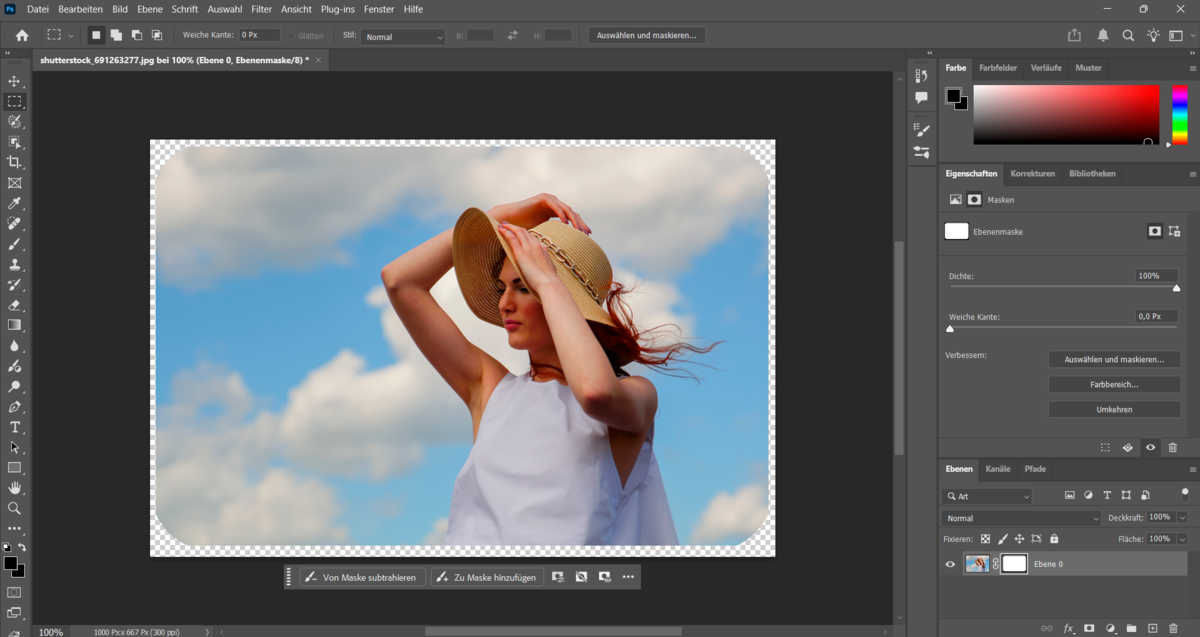Open the blend mode dropdown showing Normal
The width and height of the screenshot is (1200, 637).
click(x=1020, y=517)
